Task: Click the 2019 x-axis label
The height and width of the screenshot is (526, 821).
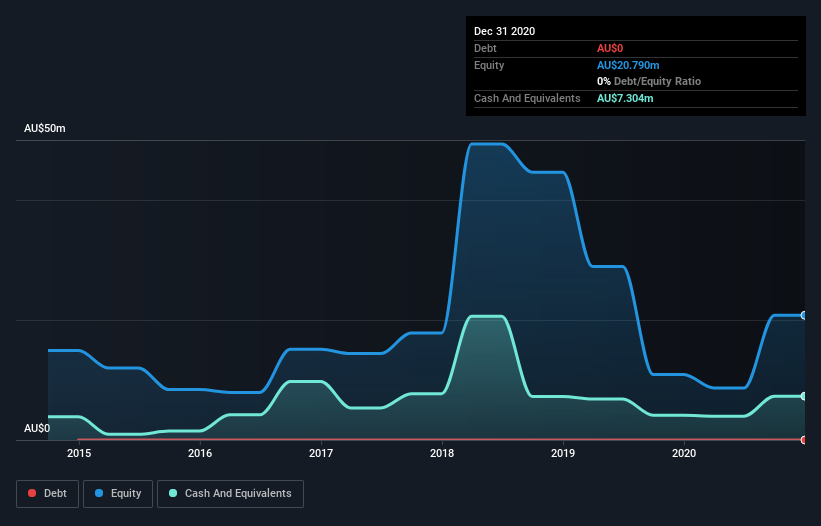Action: (x=563, y=453)
